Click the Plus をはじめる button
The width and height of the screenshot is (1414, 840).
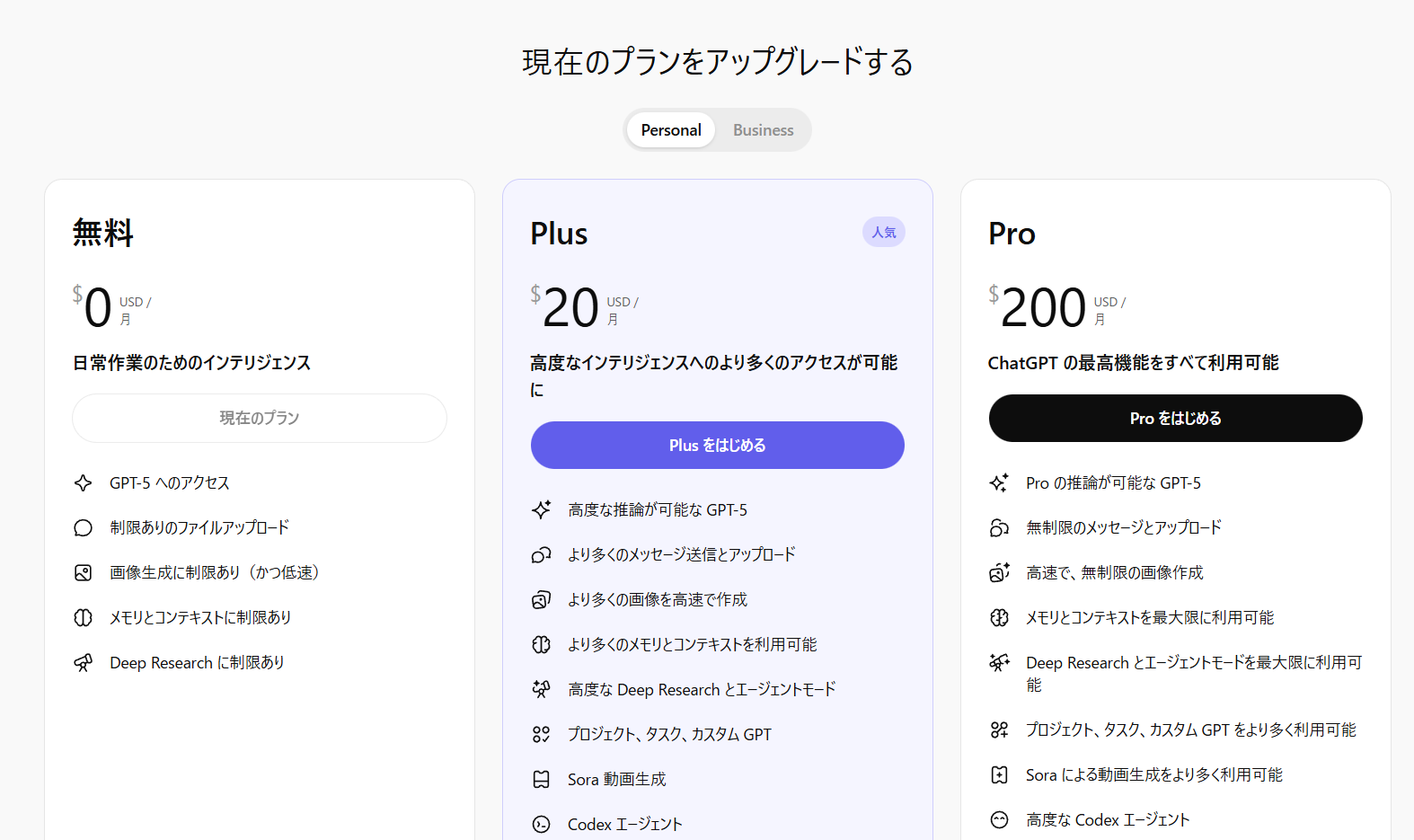tap(717, 446)
